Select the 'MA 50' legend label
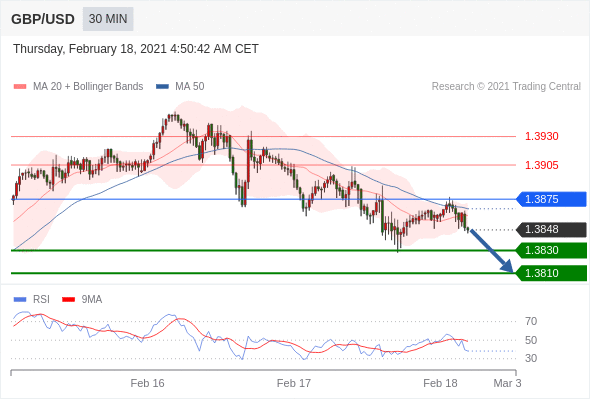Image resolution: width=590 pixels, height=400 pixels. point(190,87)
